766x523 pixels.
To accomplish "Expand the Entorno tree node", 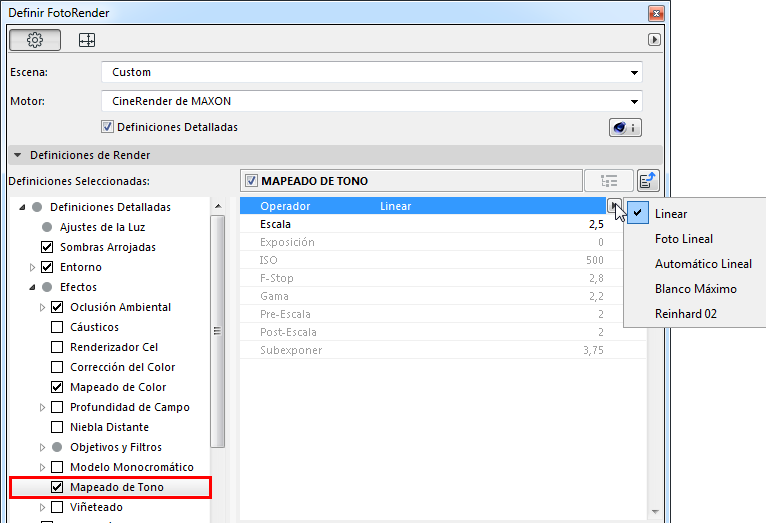I will click(32, 267).
